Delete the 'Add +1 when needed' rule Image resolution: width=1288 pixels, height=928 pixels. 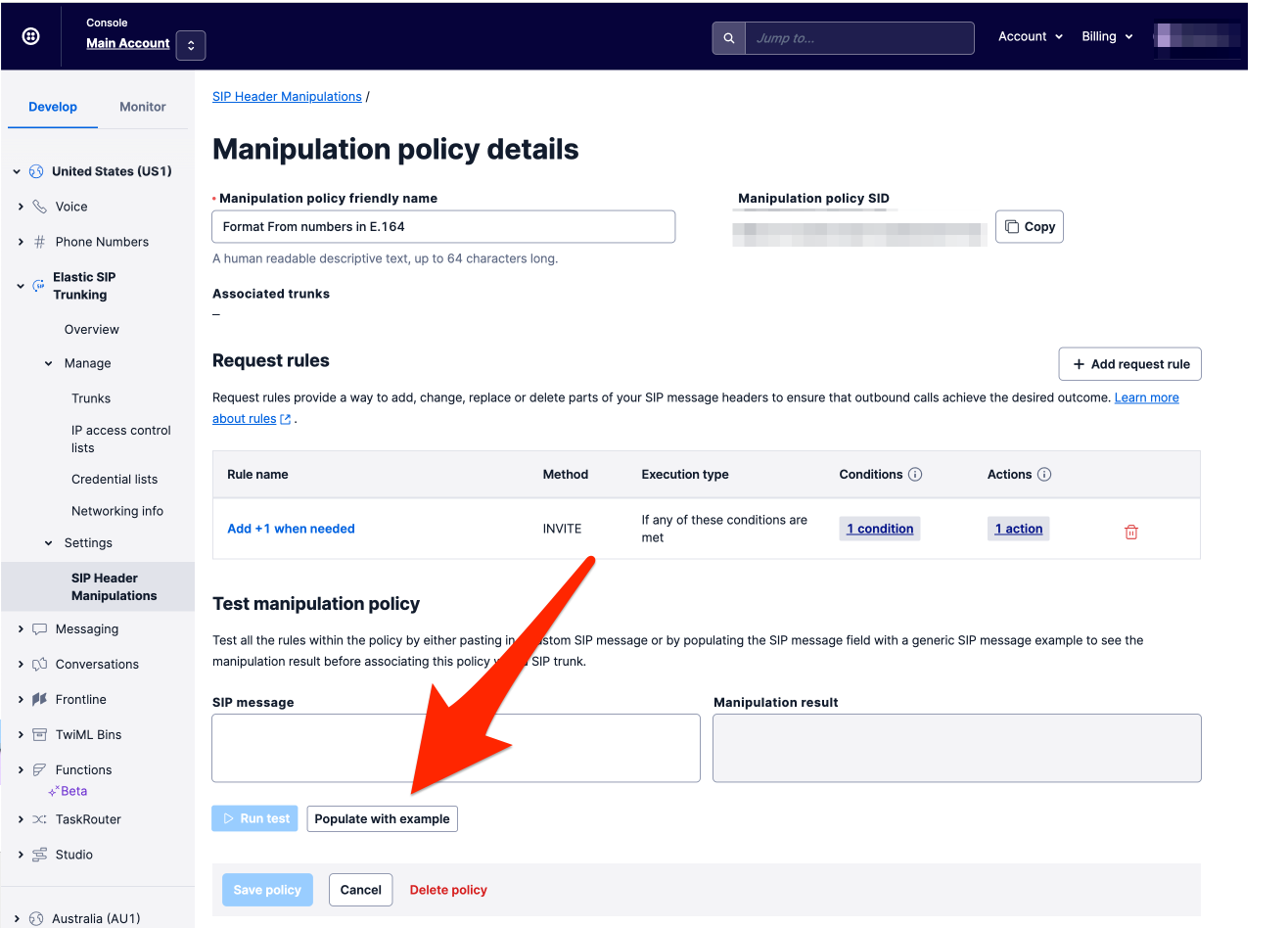click(x=1130, y=531)
